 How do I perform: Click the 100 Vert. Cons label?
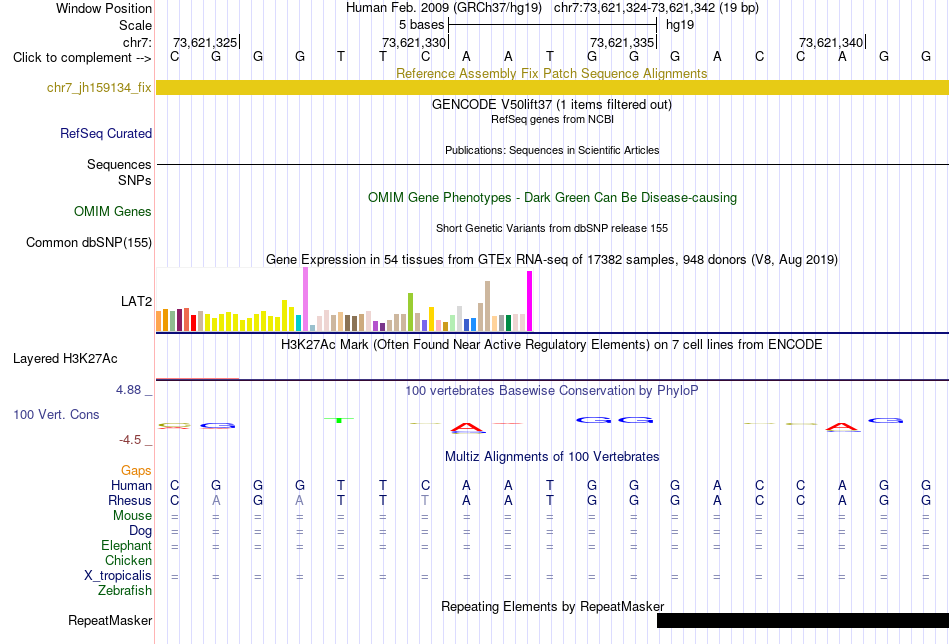(x=56, y=414)
